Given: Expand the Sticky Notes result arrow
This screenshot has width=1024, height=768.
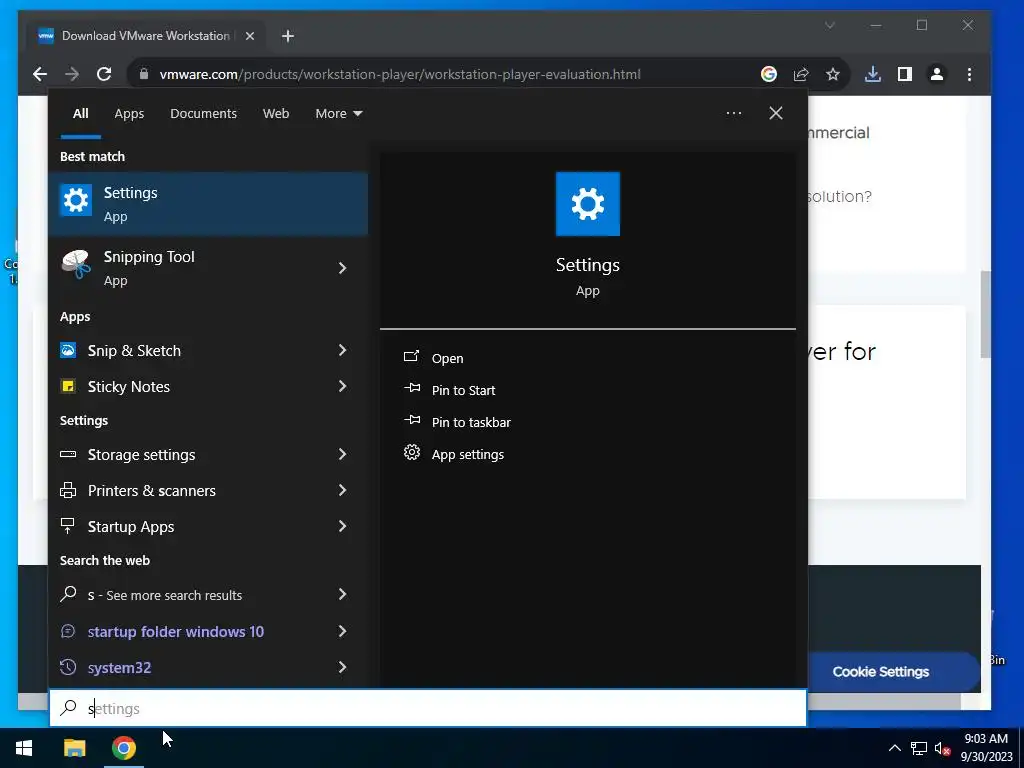Looking at the screenshot, I should 342,387.
